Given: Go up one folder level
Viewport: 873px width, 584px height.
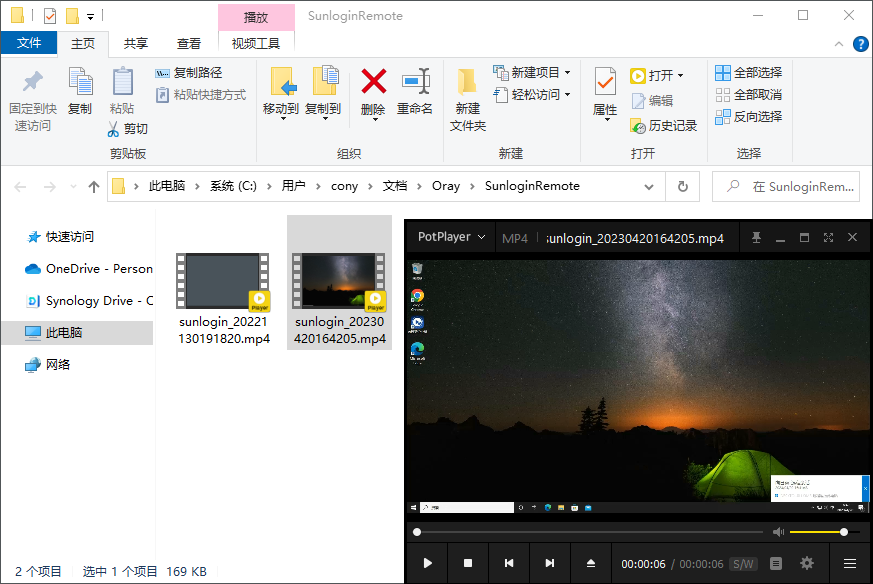Looking at the screenshot, I should pos(94,187).
